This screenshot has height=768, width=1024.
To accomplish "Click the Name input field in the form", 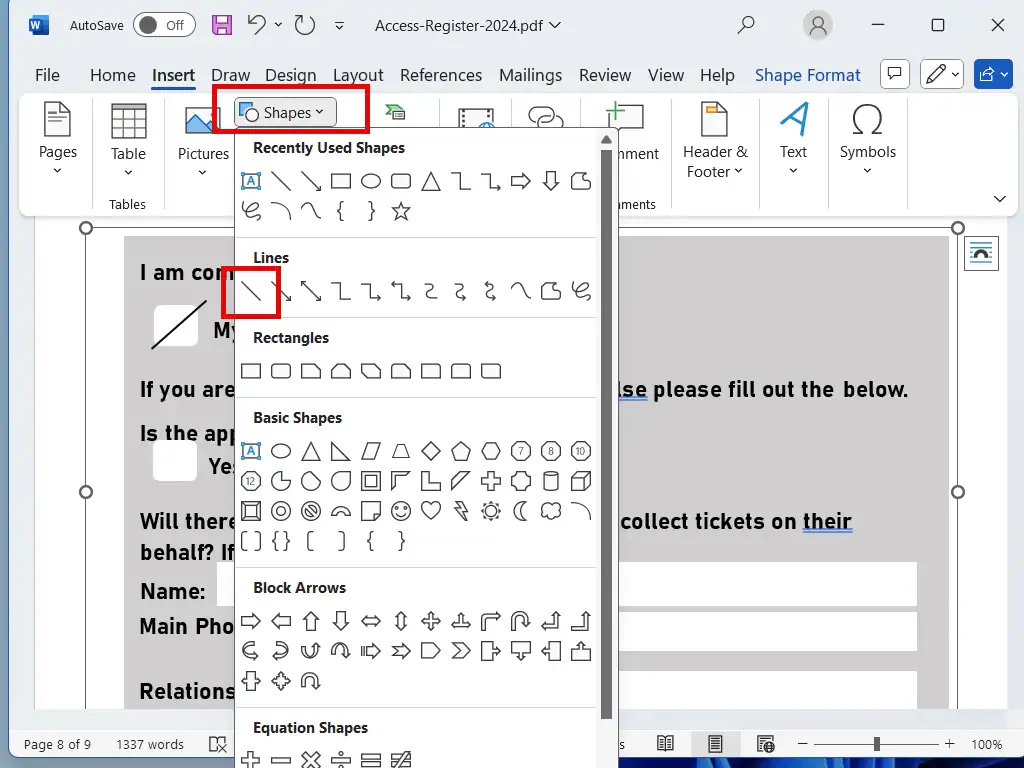I will pyautogui.click(x=766, y=584).
